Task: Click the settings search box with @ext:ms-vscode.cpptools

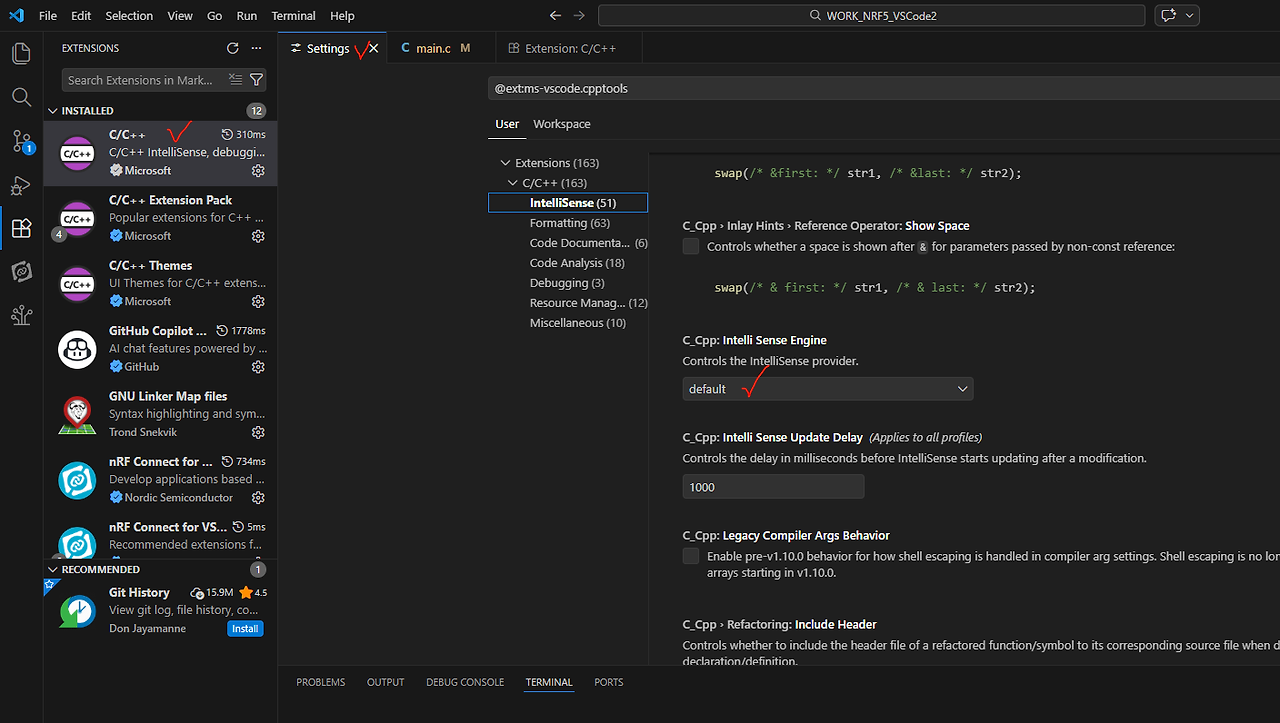Action: click(884, 89)
